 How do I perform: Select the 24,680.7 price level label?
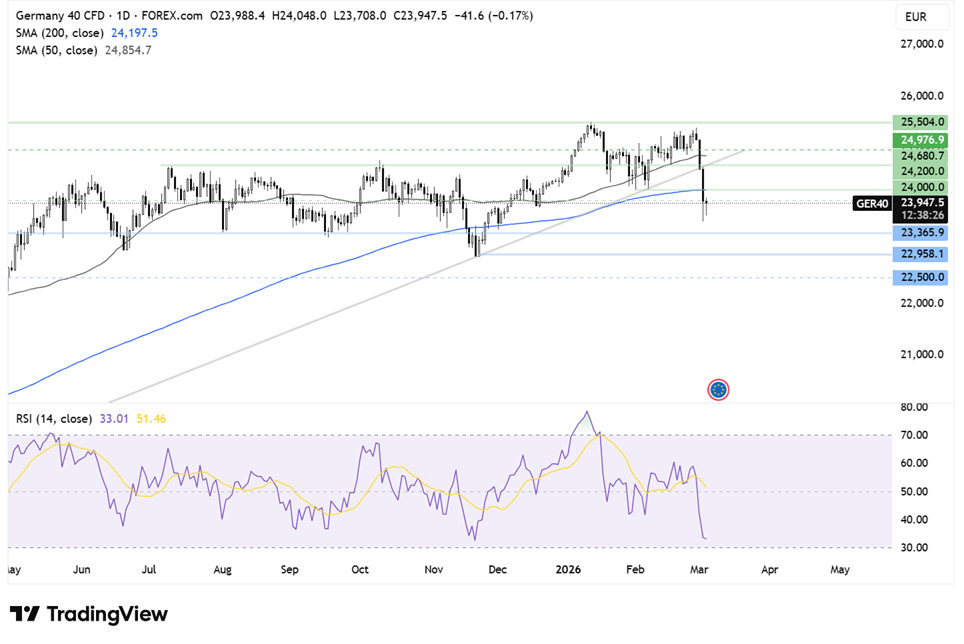click(922, 156)
